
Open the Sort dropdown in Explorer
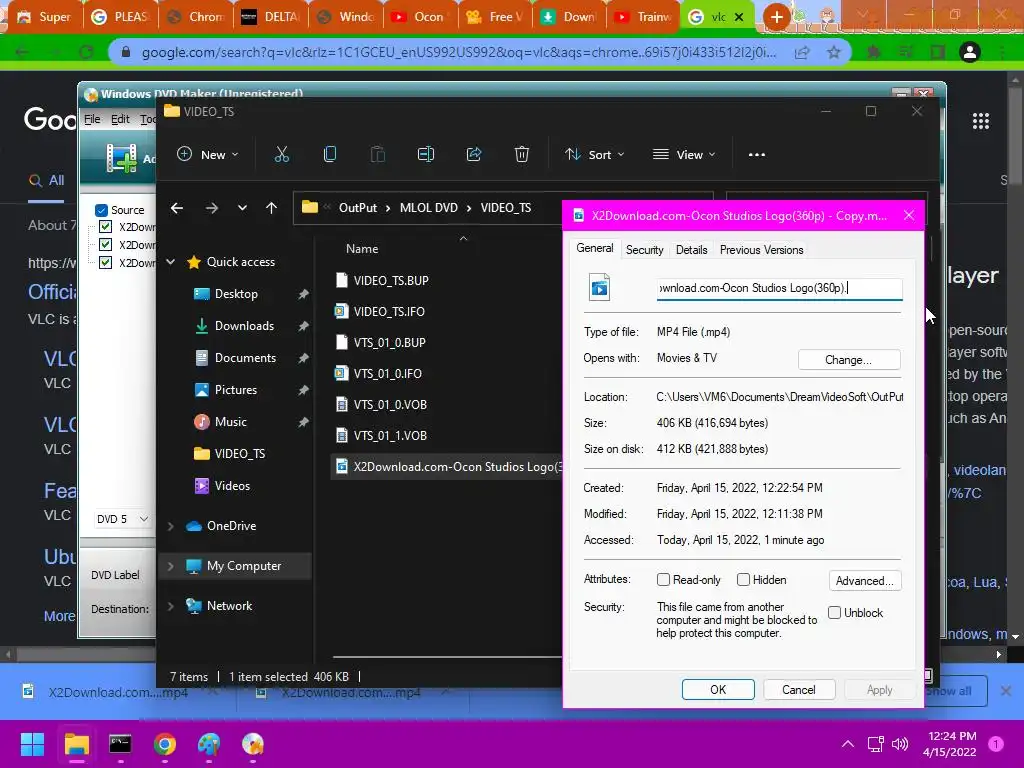[595, 155]
